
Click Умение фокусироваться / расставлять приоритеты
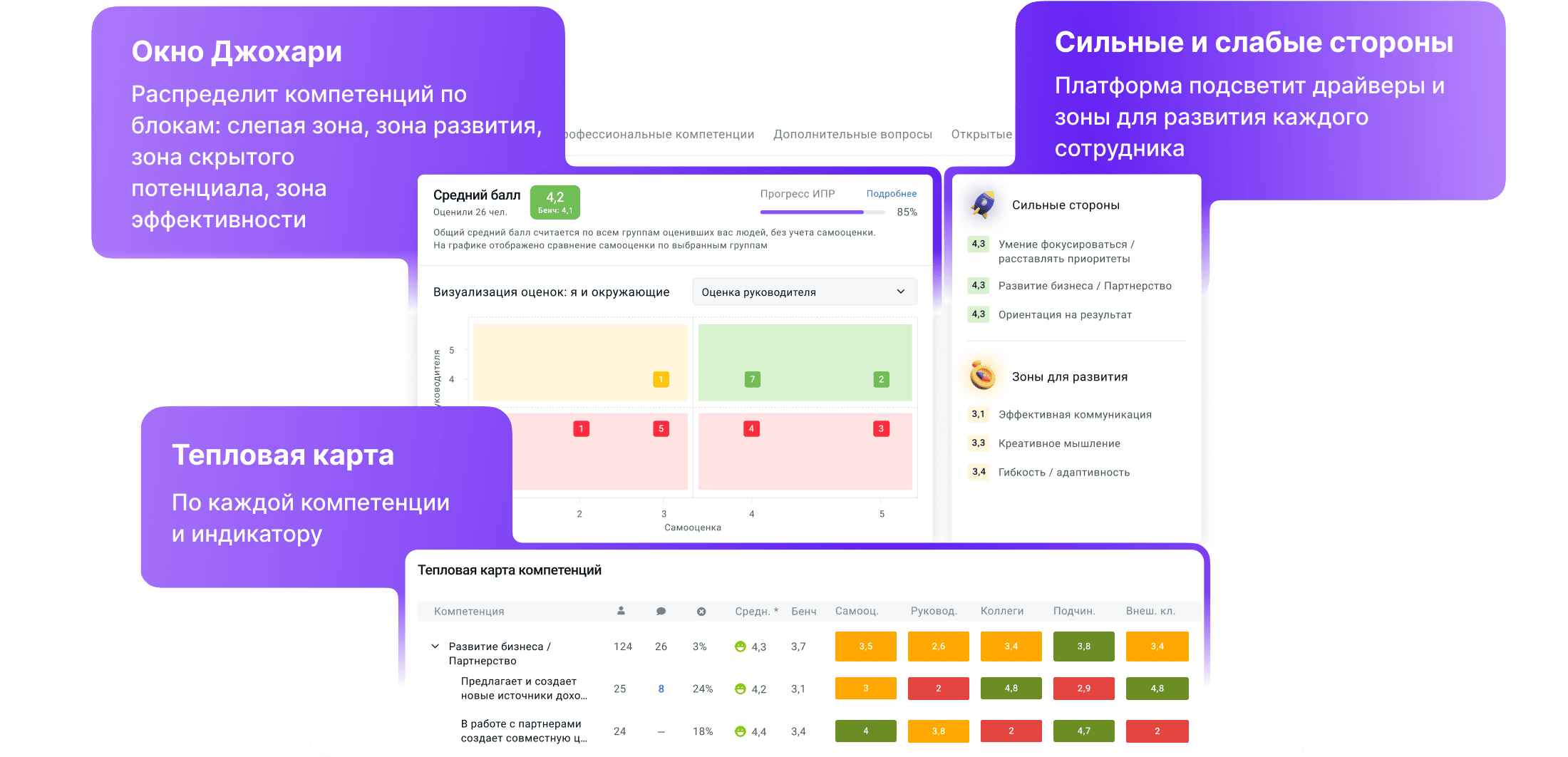pos(1066,252)
